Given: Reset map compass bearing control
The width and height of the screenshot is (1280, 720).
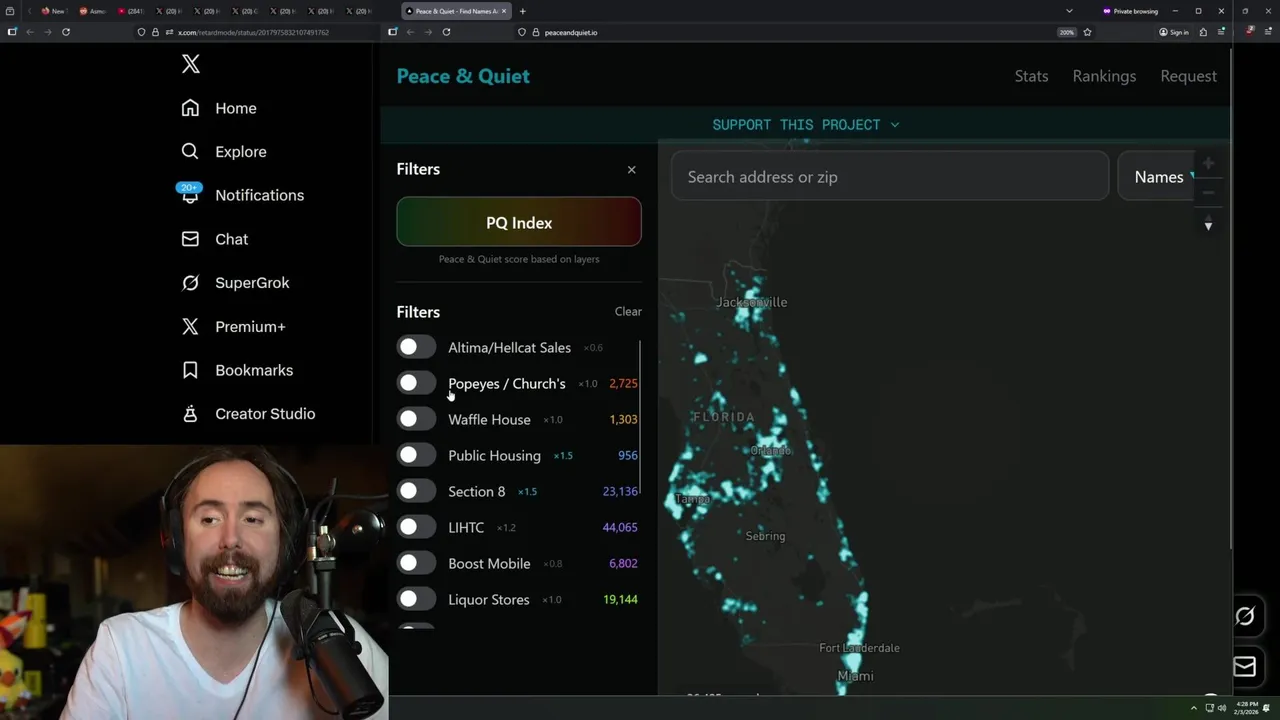Looking at the screenshot, I should (1208, 225).
